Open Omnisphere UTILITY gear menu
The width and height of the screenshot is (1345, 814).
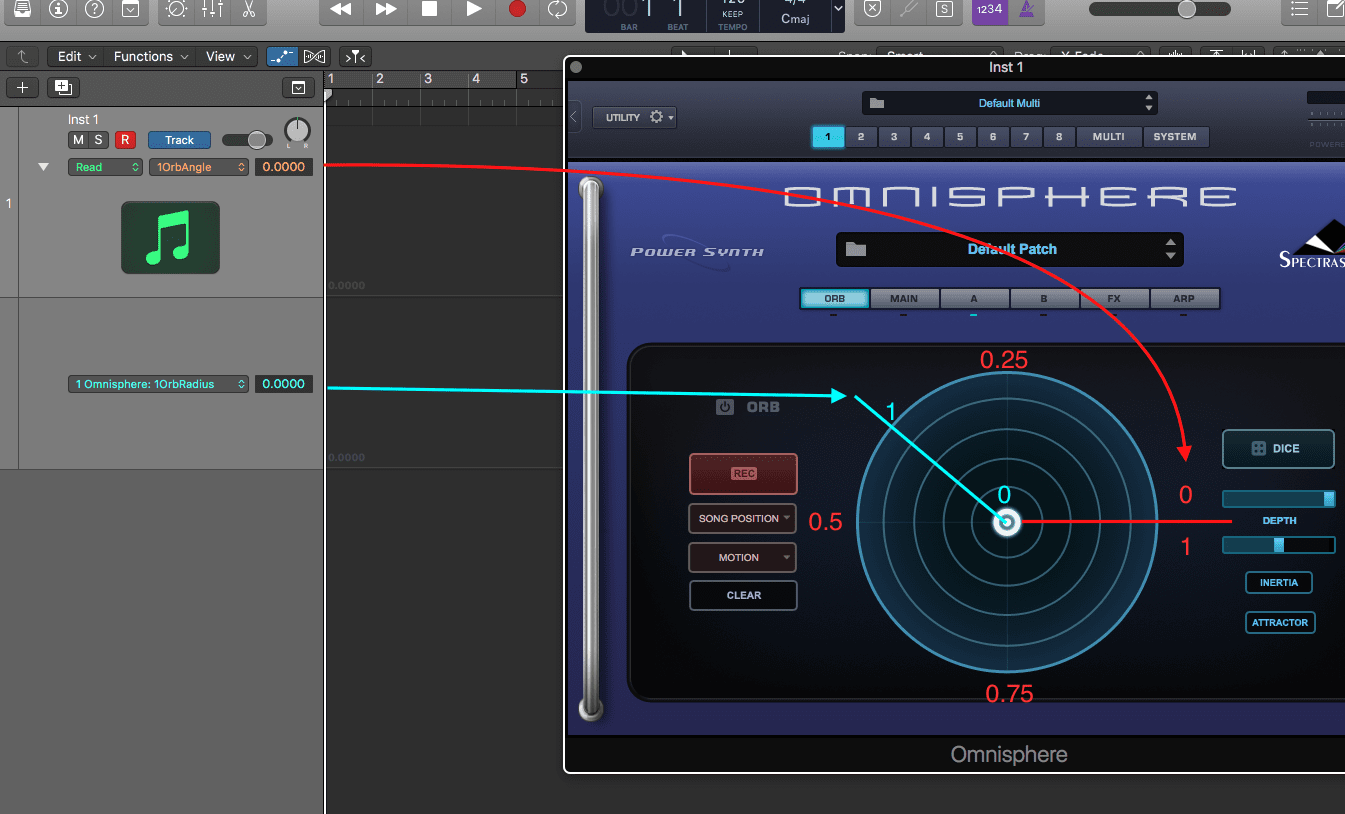[x=636, y=117]
